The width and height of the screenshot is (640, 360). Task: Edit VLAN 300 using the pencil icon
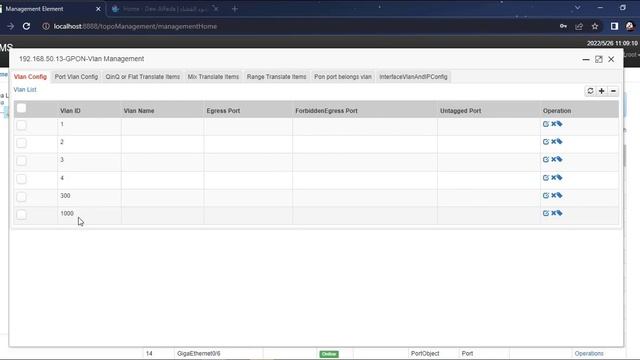click(546, 196)
